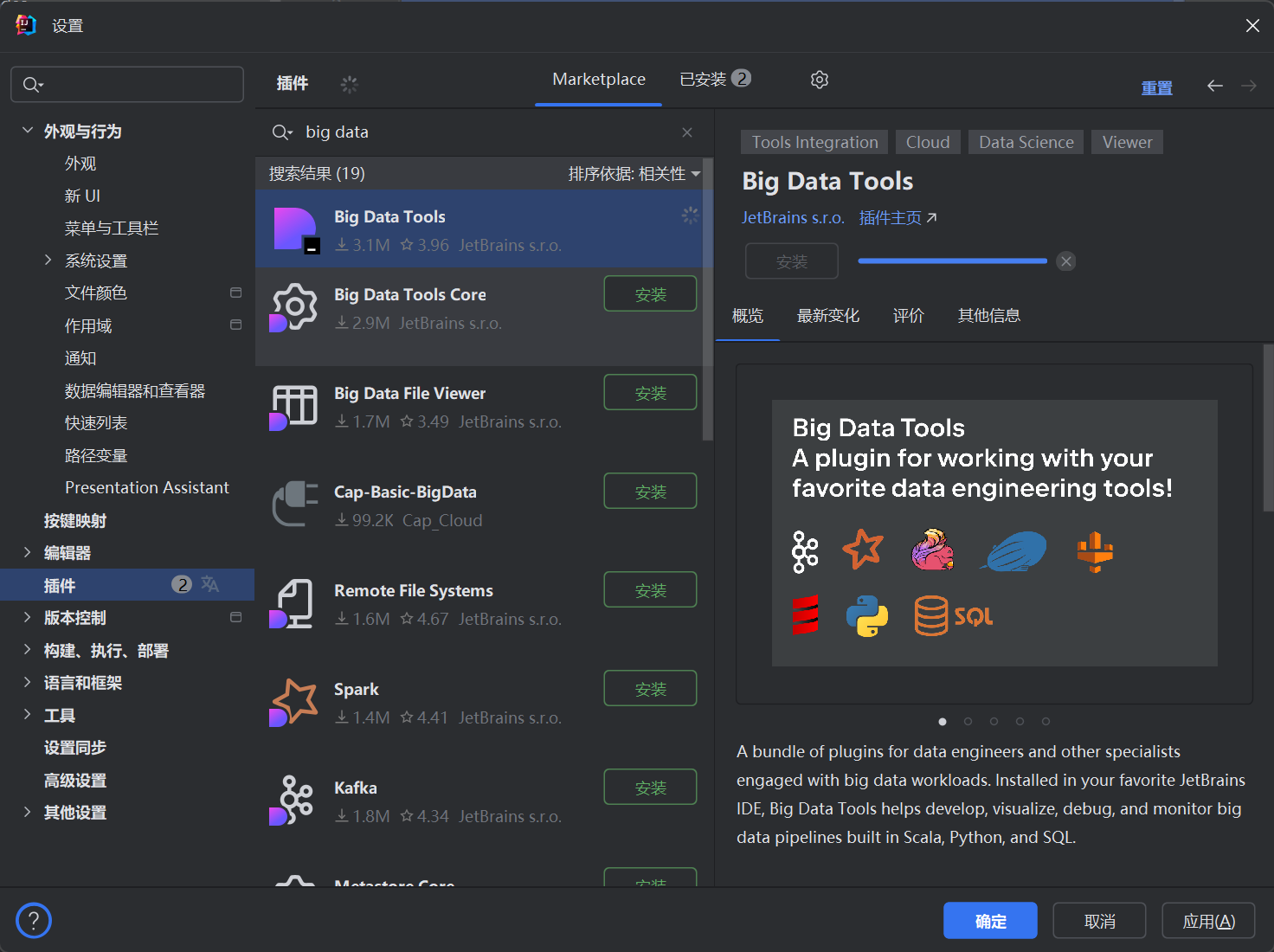Image resolution: width=1274 pixels, height=952 pixels.
Task: Install Big Data Tools Core plugin
Action: click(x=650, y=293)
